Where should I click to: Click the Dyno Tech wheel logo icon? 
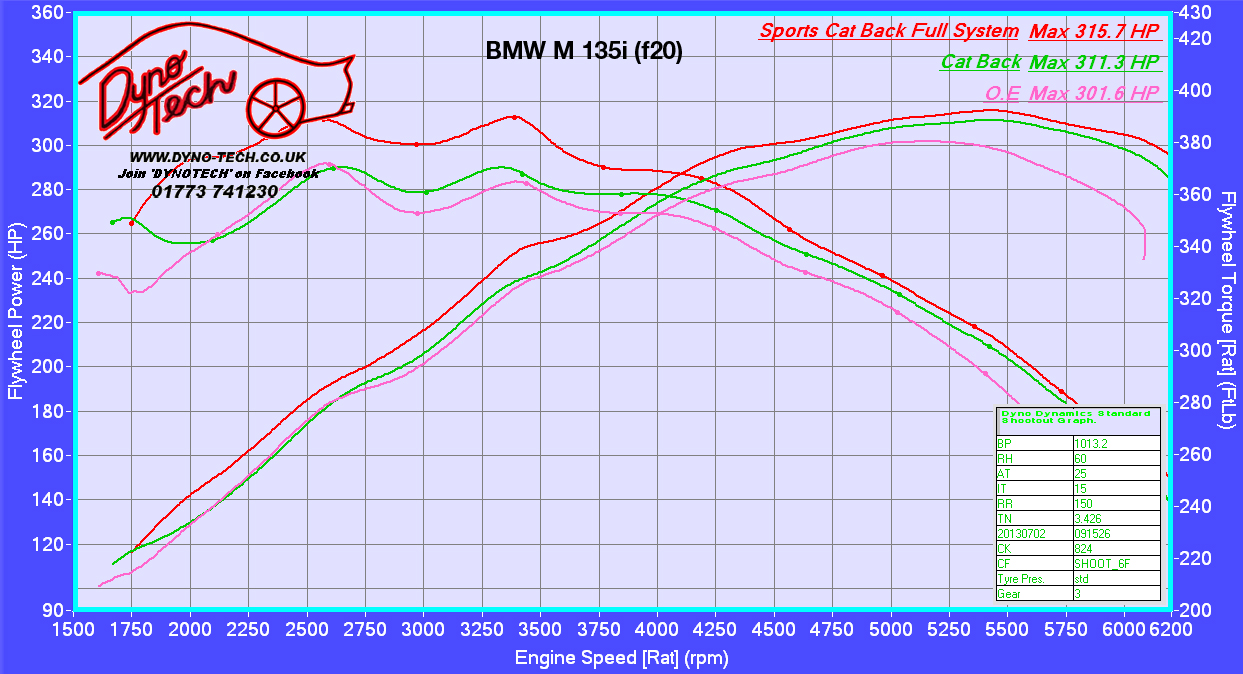pos(273,106)
